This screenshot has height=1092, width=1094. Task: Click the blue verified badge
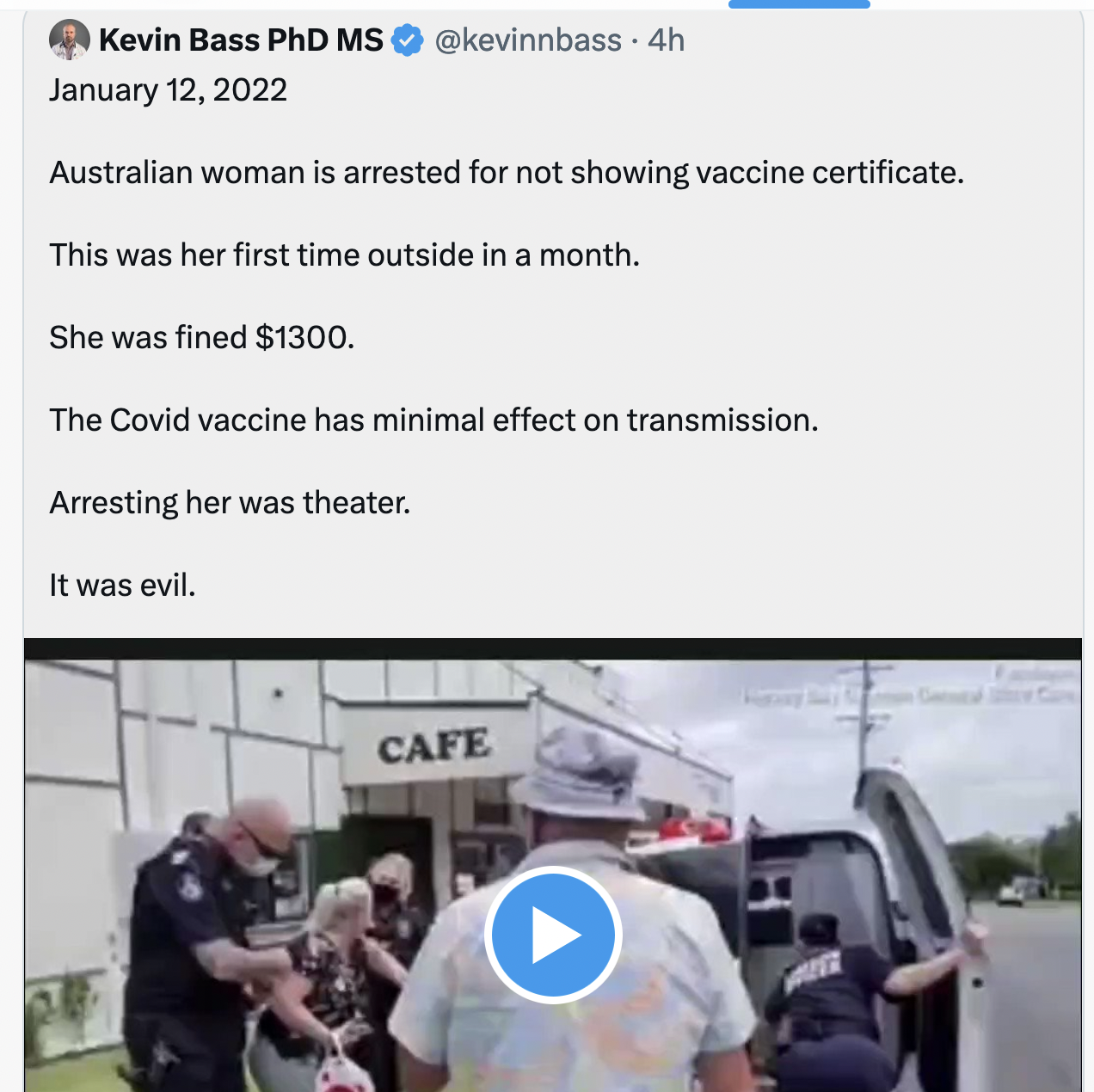[x=408, y=40]
